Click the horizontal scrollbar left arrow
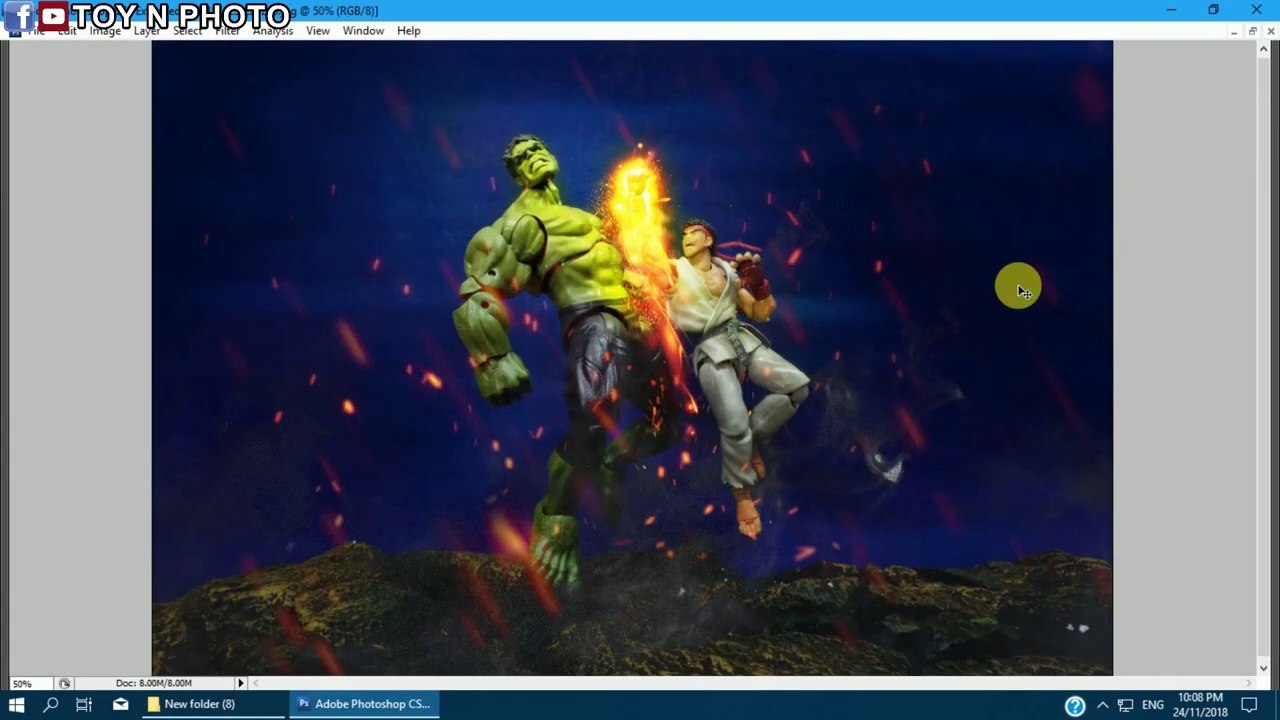 click(x=256, y=684)
